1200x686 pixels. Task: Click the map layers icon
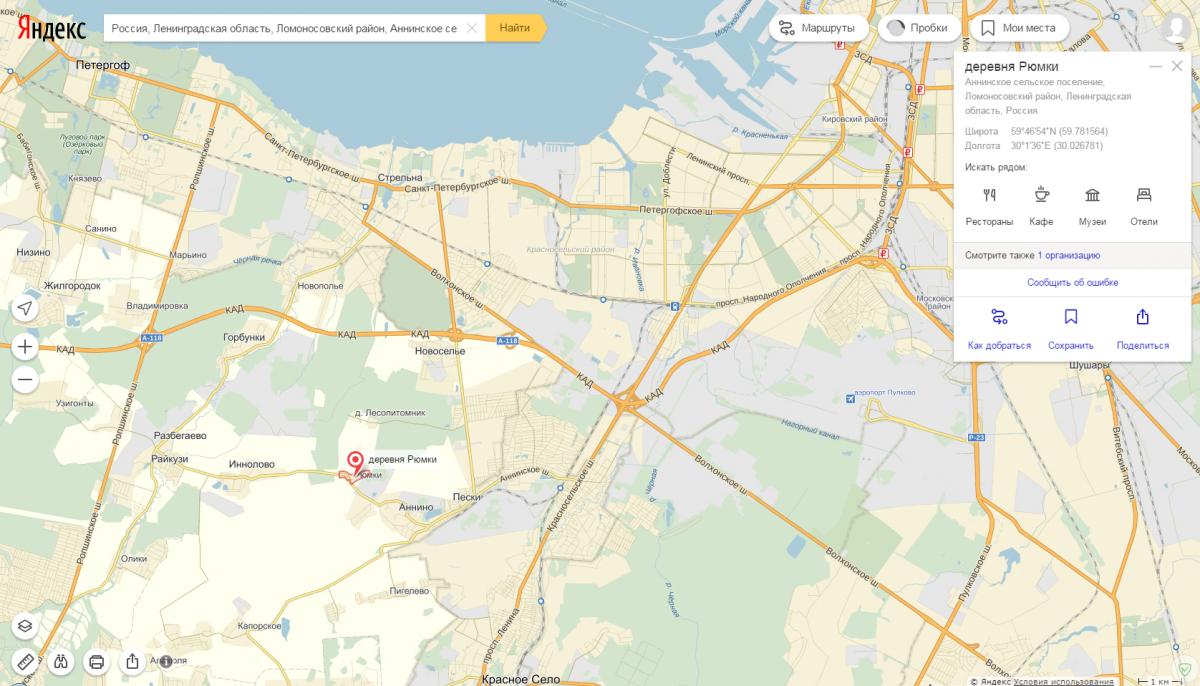pyautogui.click(x=26, y=626)
